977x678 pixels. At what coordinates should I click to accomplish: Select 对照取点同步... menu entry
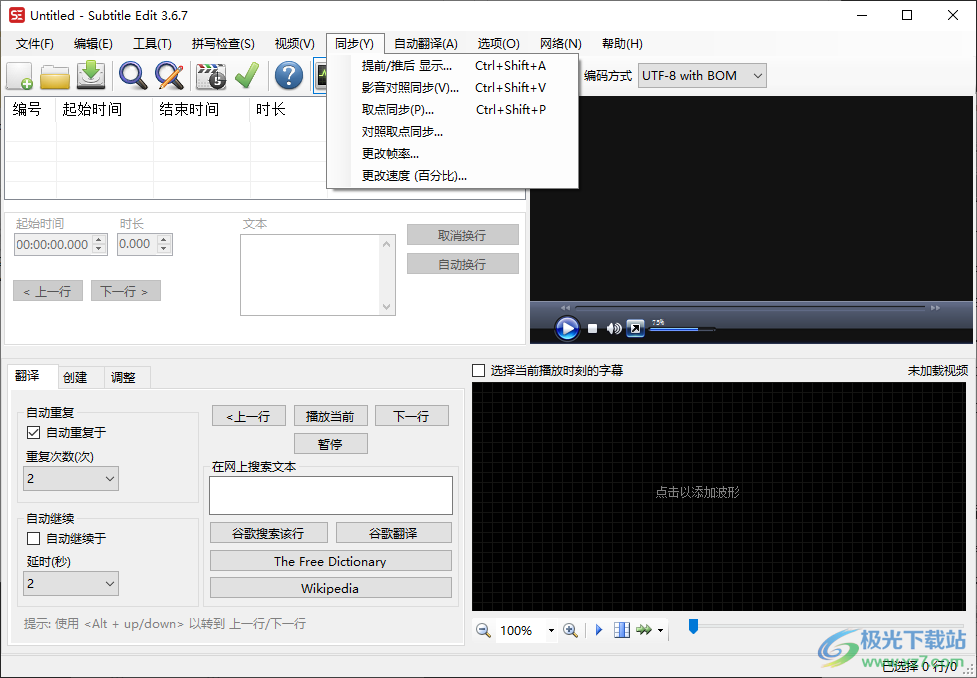click(x=453, y=132)
